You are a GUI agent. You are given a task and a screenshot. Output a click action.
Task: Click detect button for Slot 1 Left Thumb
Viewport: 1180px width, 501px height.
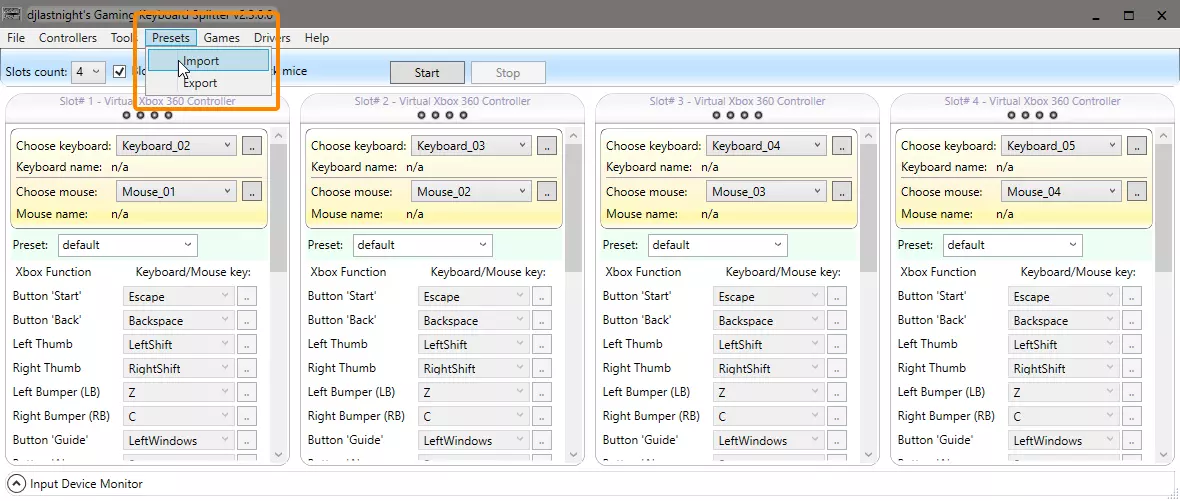[x=247, y=345]
